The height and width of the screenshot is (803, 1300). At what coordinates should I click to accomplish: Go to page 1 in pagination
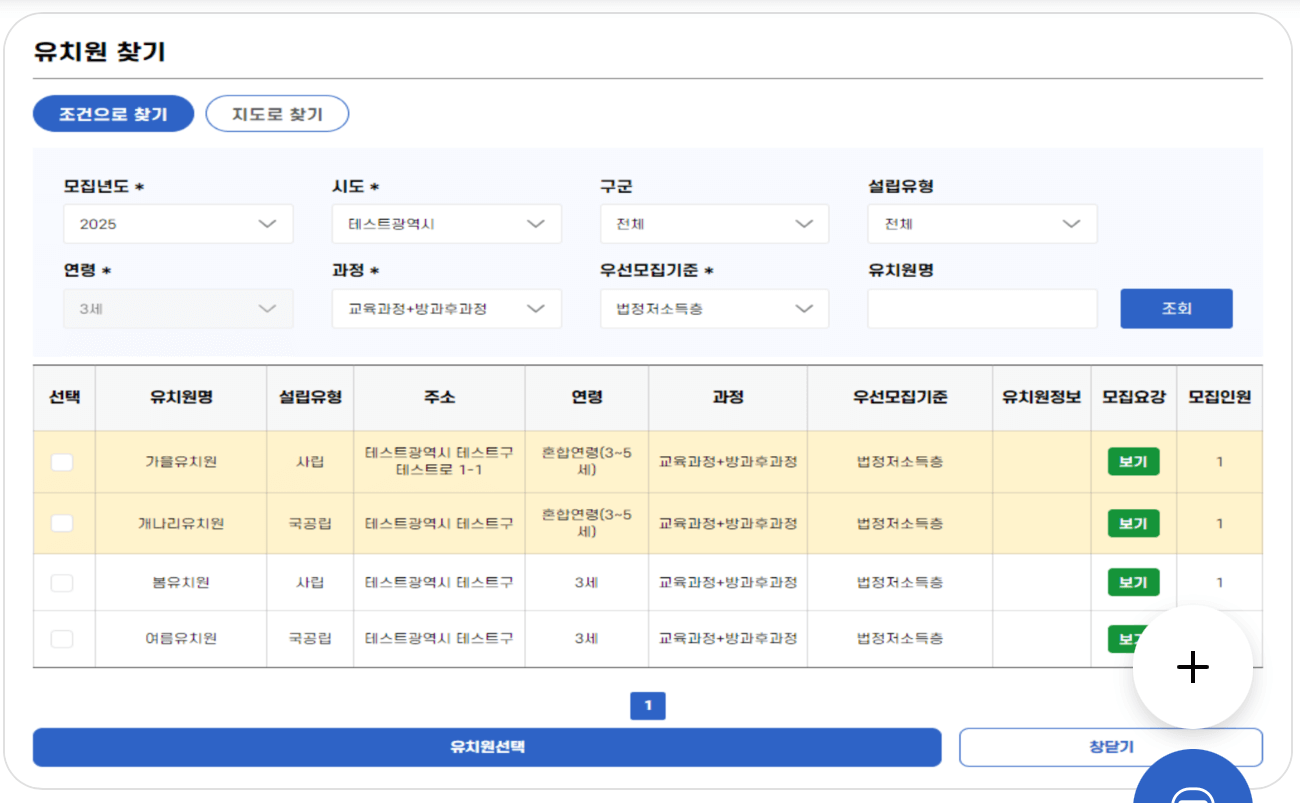[648, 706]
